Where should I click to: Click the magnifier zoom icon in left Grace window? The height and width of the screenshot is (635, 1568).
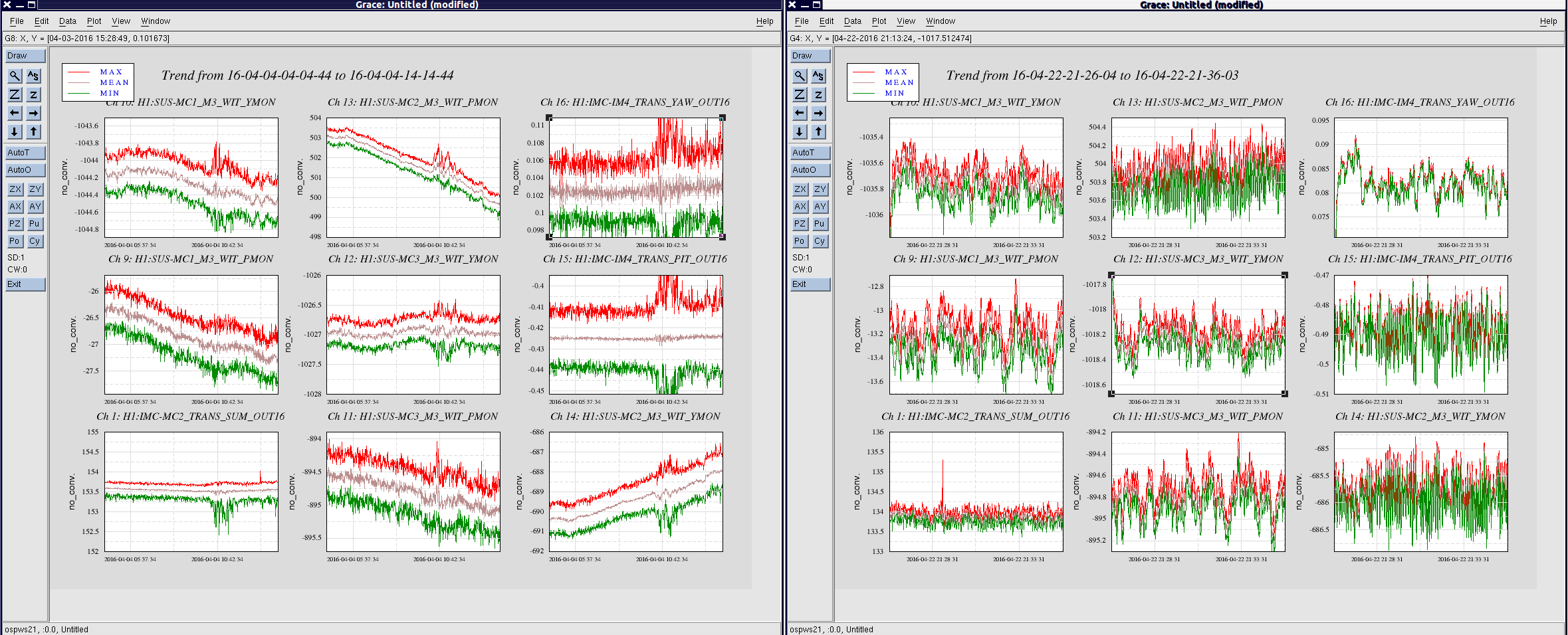(x=15, y=76)
